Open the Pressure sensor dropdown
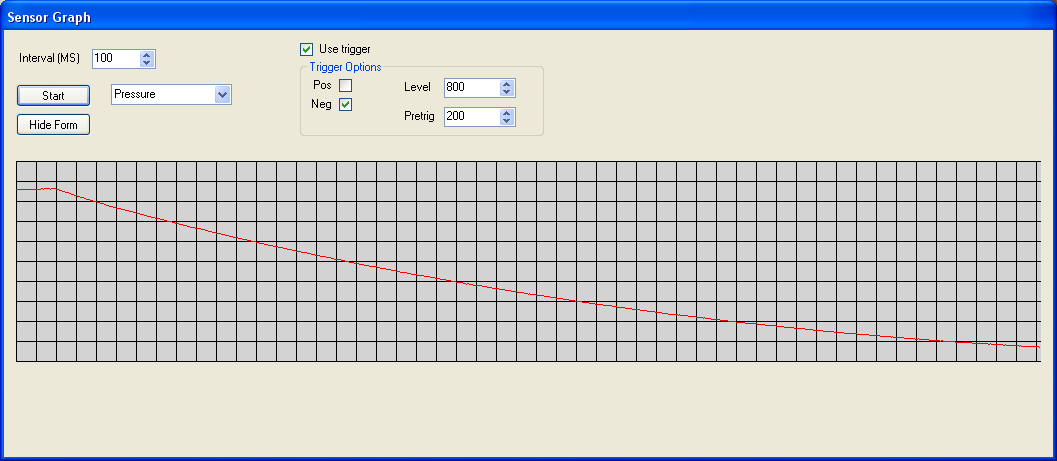The width and height of the screenshot is (1057, 461). (x=222, y=95)
